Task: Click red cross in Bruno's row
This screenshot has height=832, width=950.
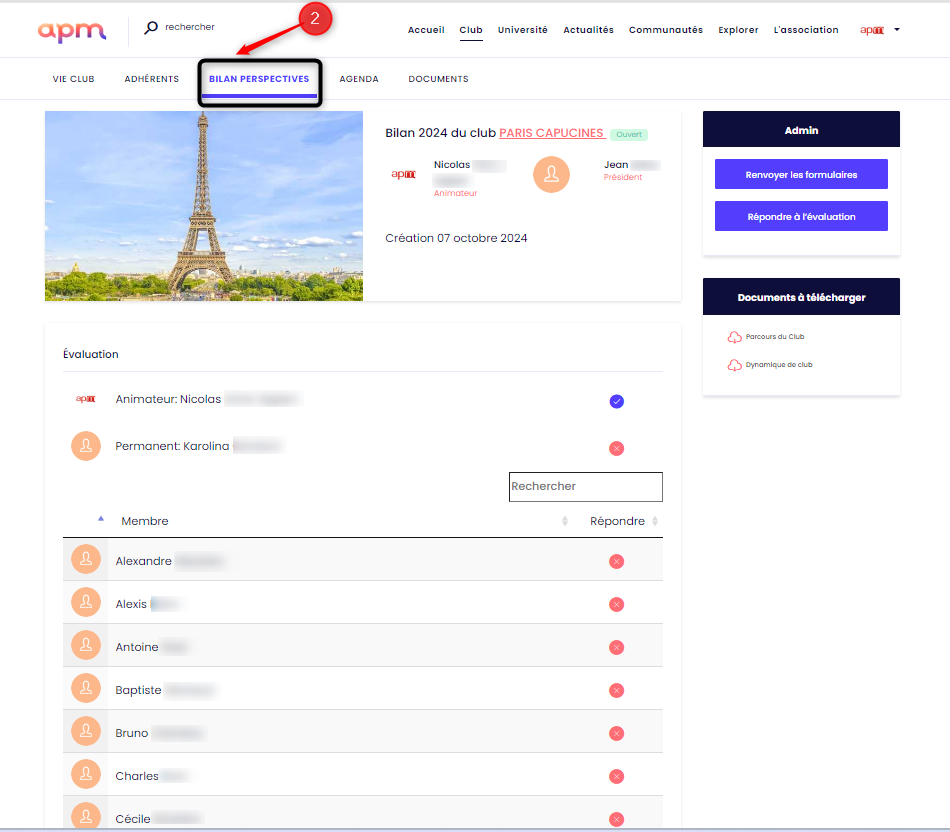Action: pos(617,733)
